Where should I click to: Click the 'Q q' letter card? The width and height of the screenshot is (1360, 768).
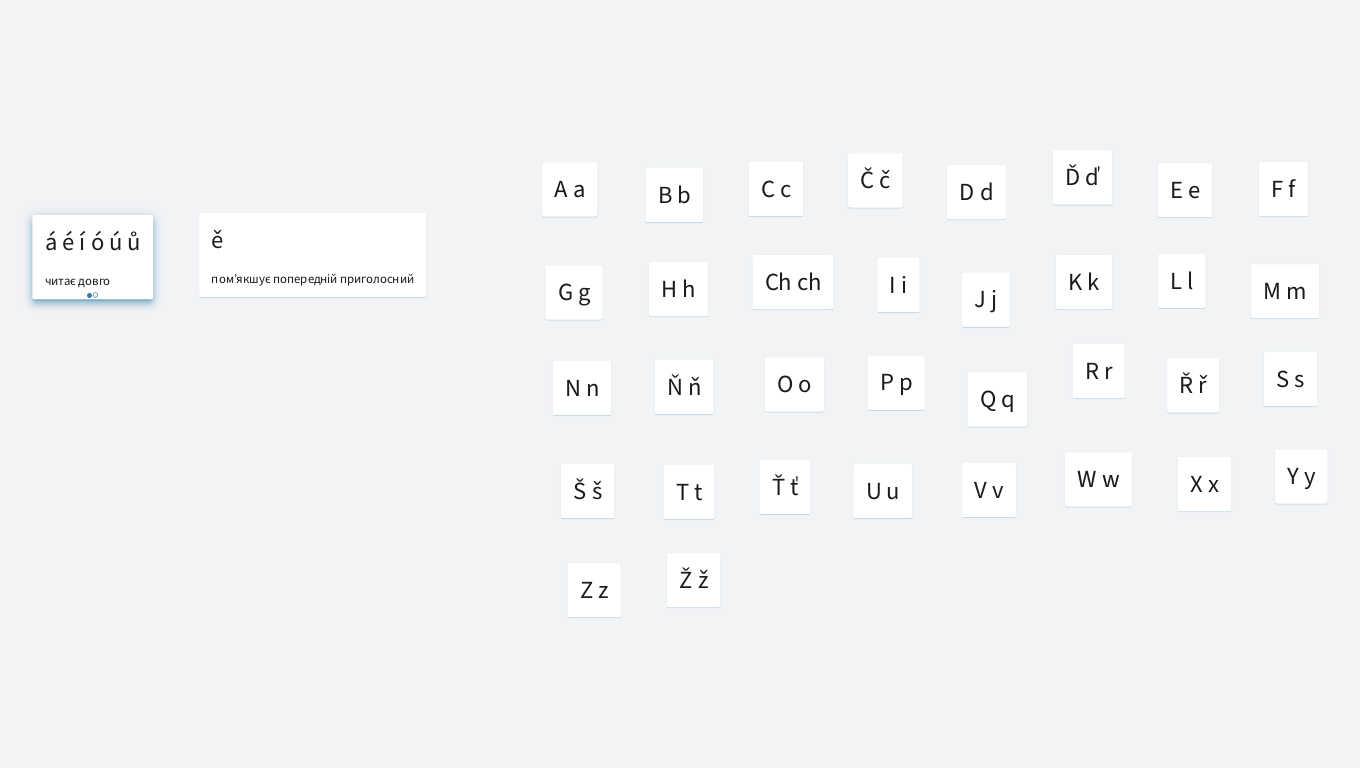click(x=997, y=399)
